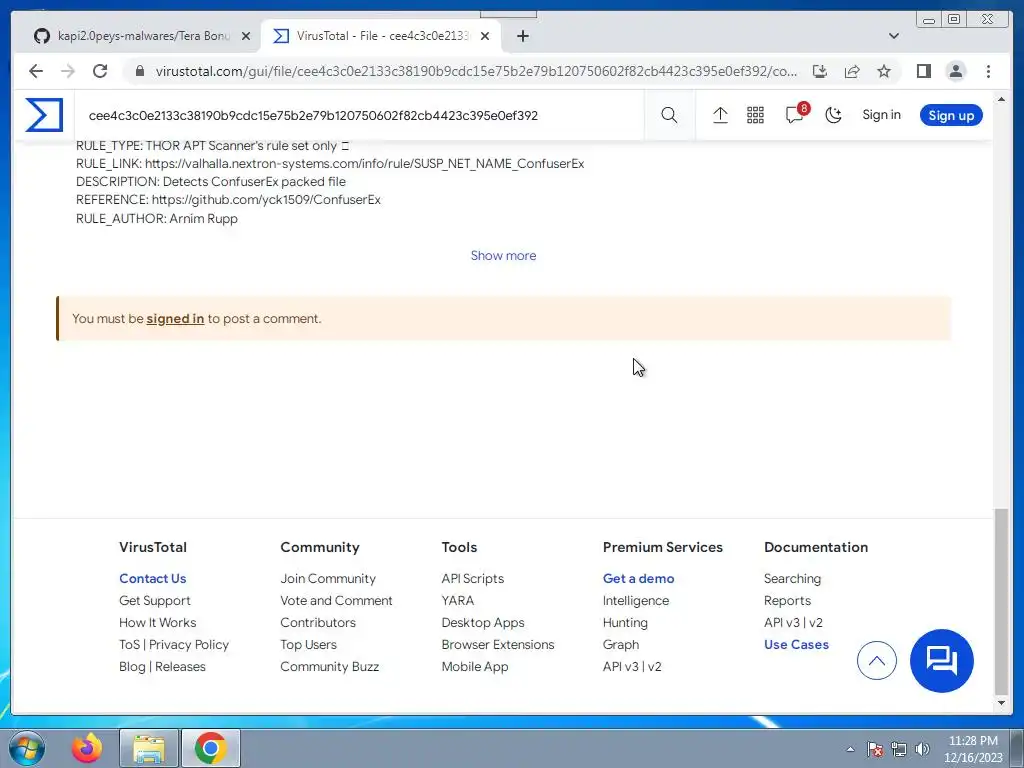Click Show more to expand comments
Image resolution: width=1024 pixels, height=768 pixels.
[x=504, y=256]
